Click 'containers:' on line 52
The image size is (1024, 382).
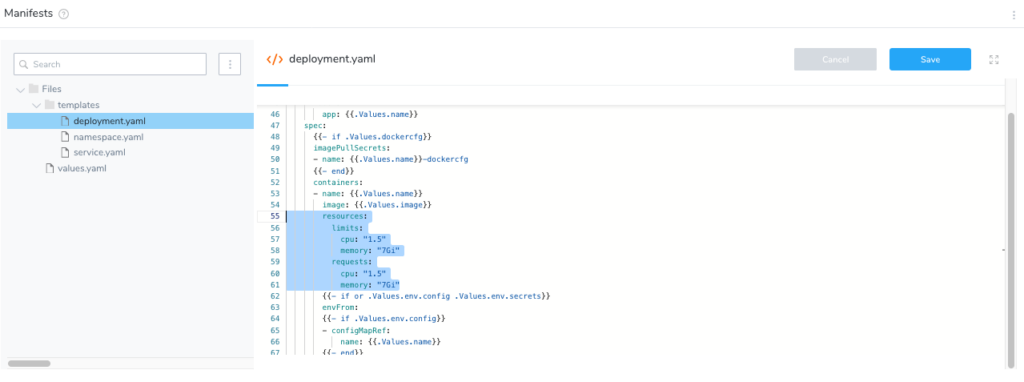click(x=338, y=182)
